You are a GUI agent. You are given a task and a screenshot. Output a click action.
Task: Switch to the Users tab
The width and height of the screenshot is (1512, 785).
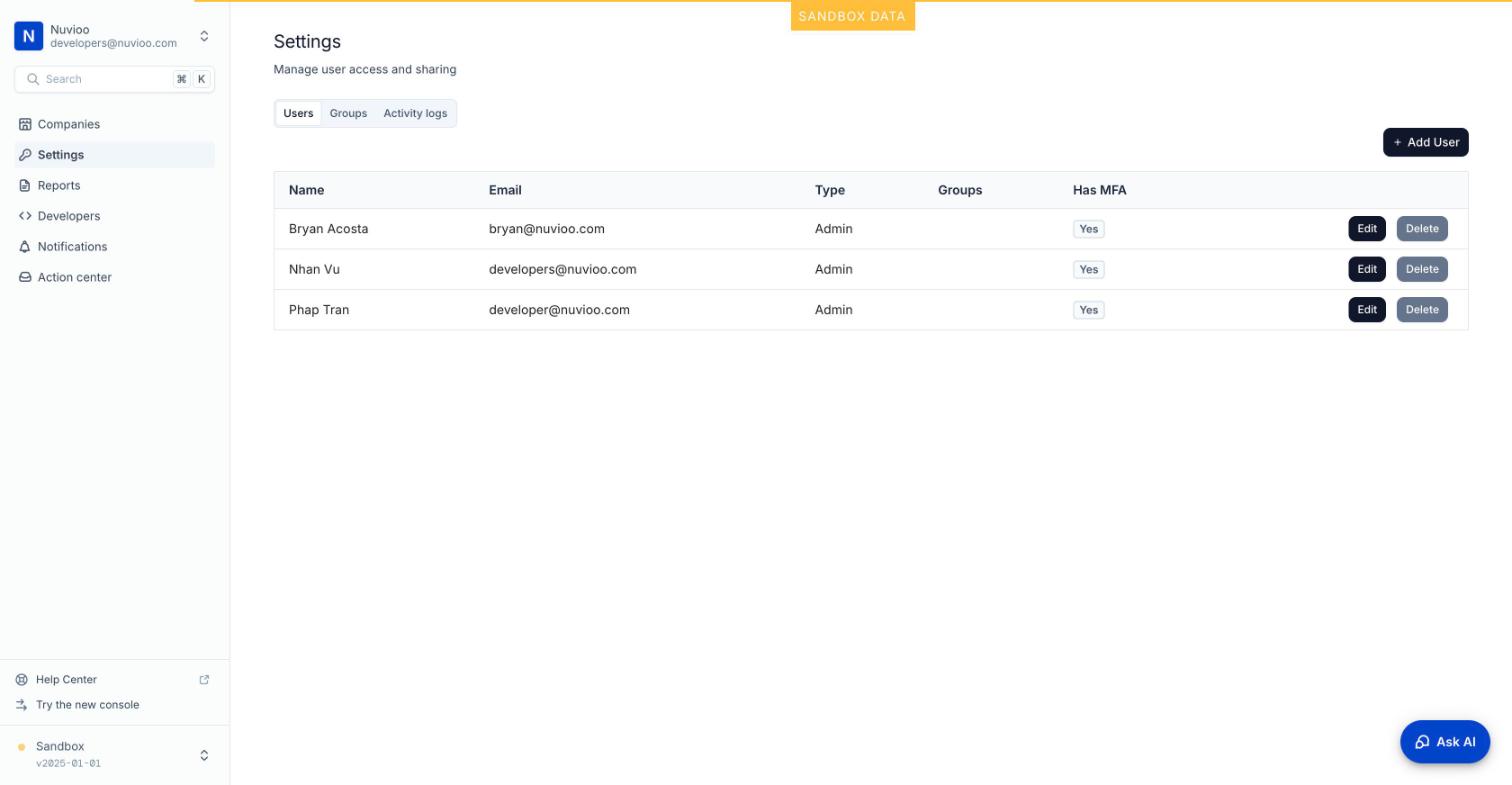tap(298, 114)
